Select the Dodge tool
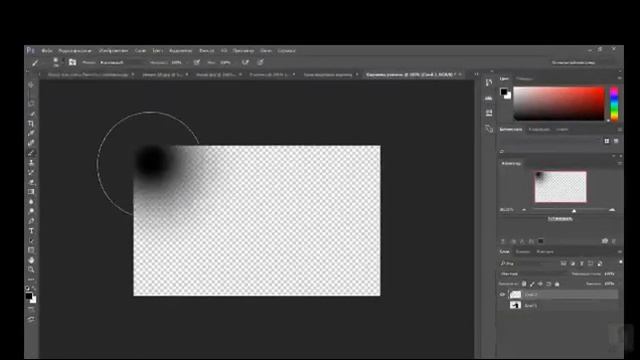This screenshot has width=640, height=360. 31,211
